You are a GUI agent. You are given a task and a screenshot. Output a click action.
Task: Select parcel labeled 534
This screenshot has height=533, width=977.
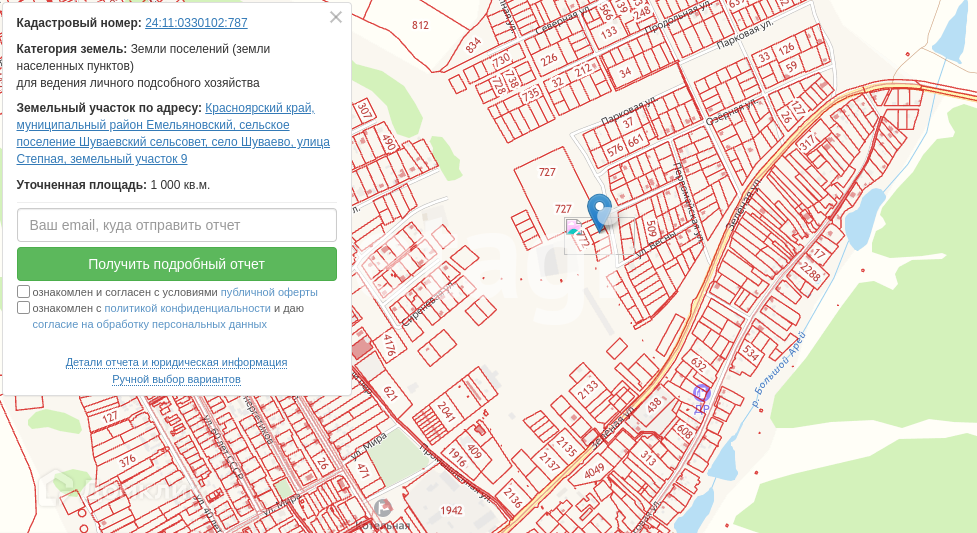coord(750,353)
